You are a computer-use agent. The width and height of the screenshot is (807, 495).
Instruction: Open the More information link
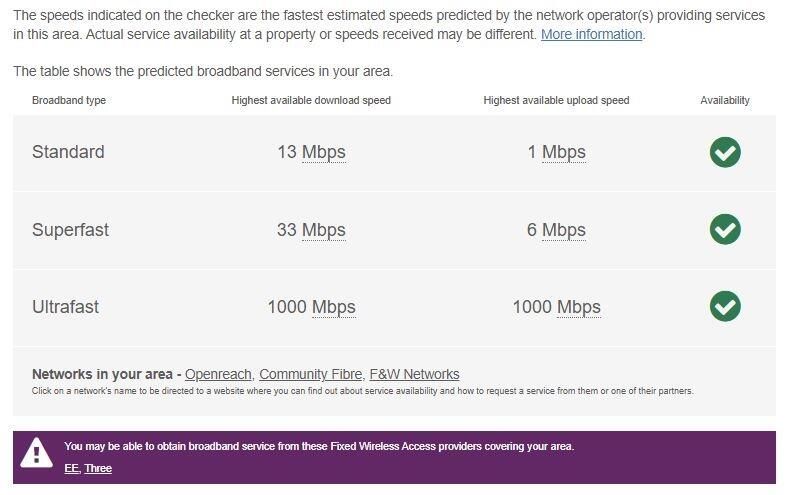tap(591, 34)
